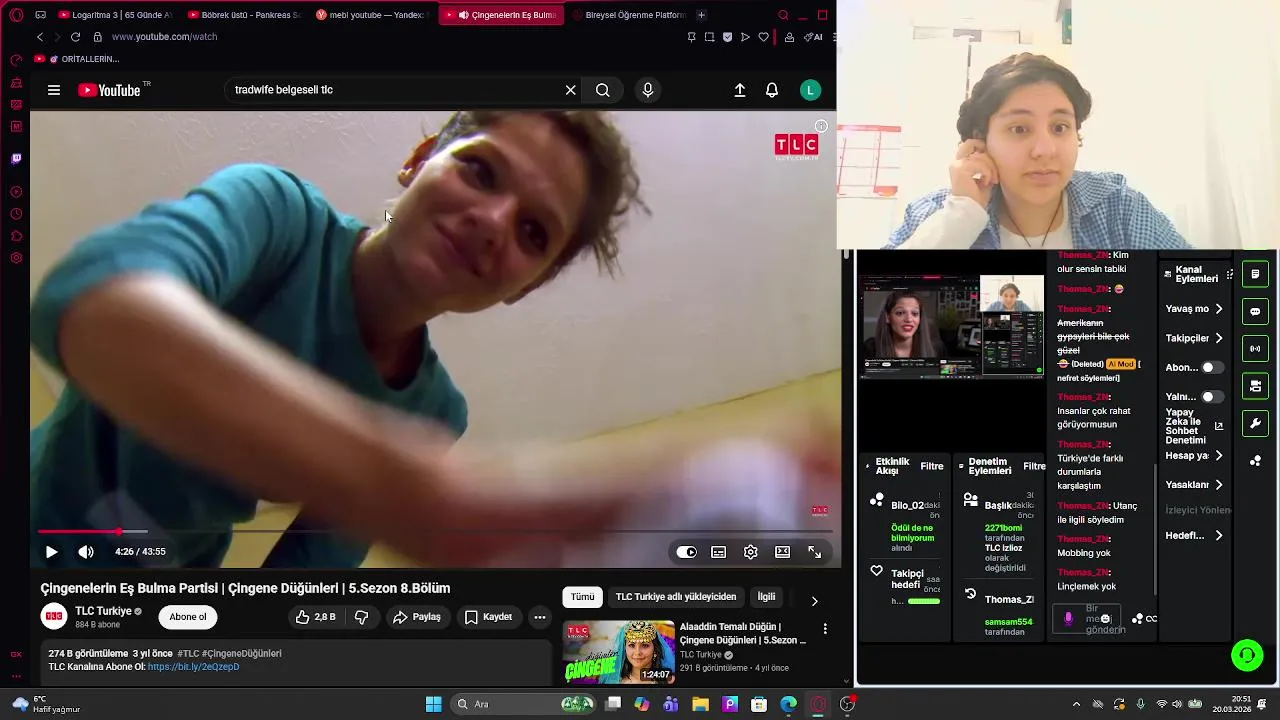Screen dimensions: 1280x720
Task: Expand the Hedefl... option
Action: (x=1194, y=535)
